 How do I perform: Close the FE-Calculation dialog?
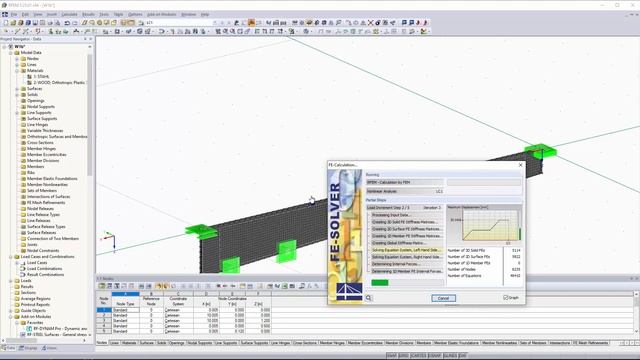[520, 165]
